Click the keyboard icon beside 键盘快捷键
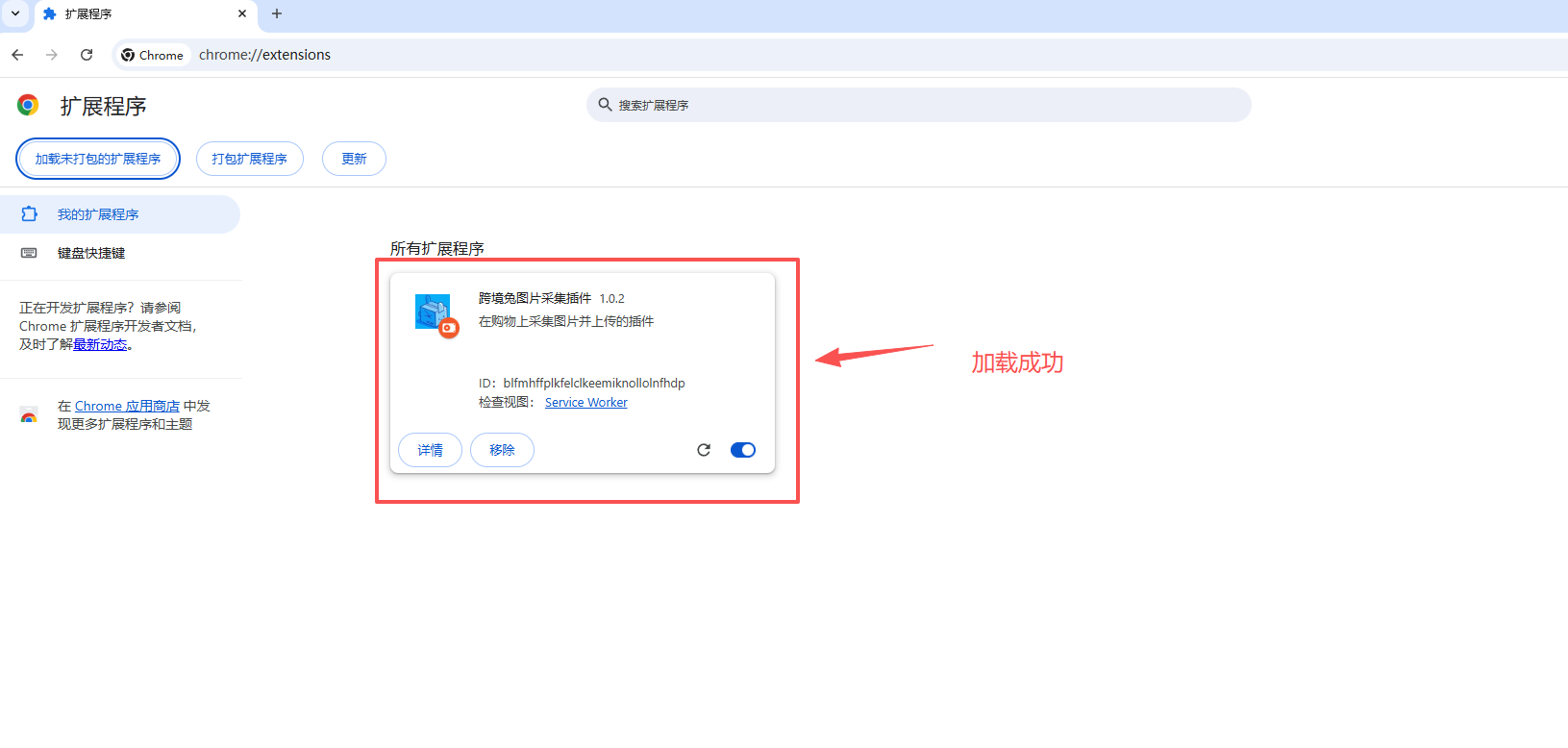The width and height of the screenshot is (1568, 748). coord(29,253)
